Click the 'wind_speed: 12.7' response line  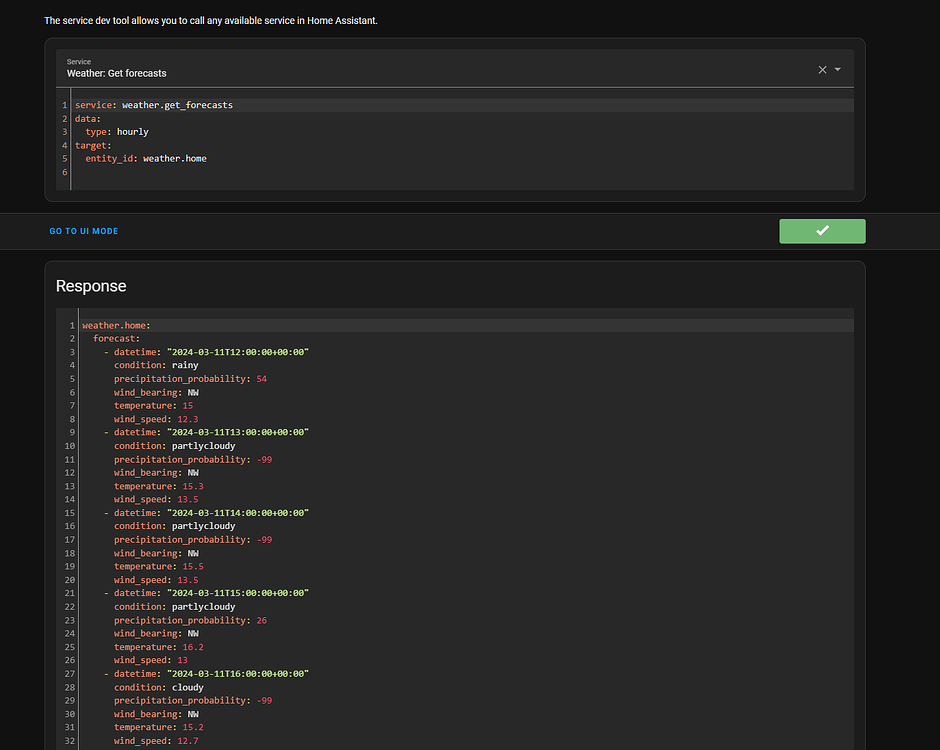click(x=156, y=741)
